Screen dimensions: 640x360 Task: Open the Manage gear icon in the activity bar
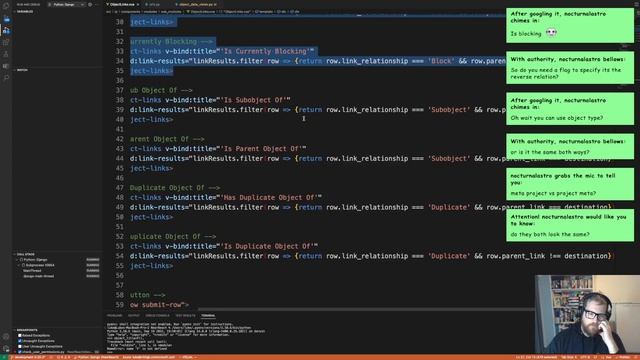point(6,348)
